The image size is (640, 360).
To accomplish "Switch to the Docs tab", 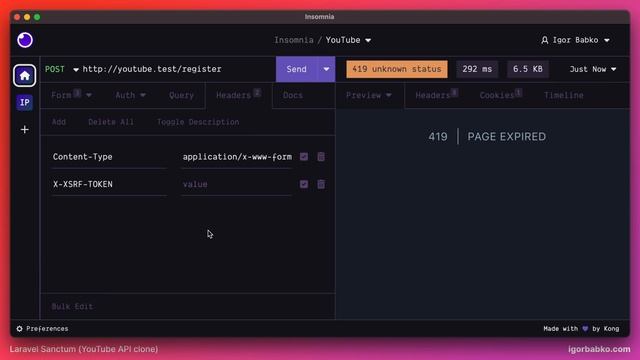I will click(293, 95).
